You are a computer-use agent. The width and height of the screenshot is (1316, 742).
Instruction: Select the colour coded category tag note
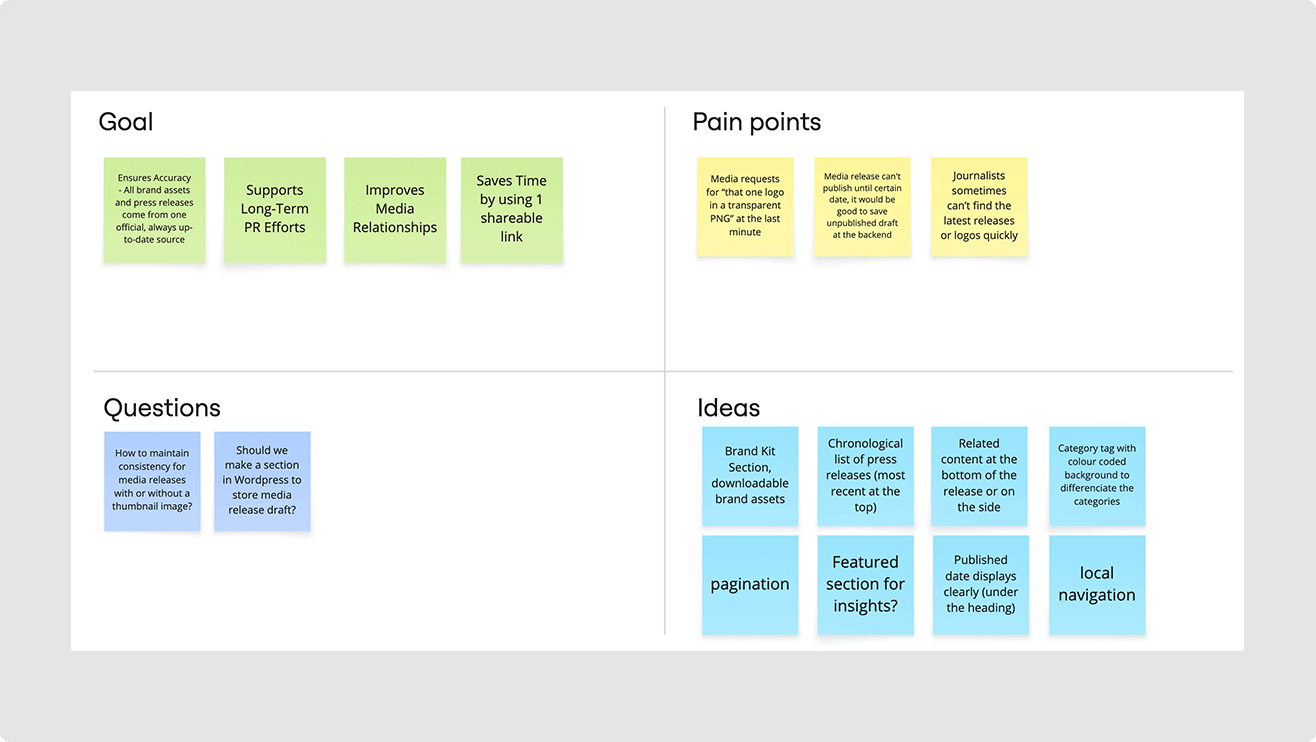point(1097,475)
